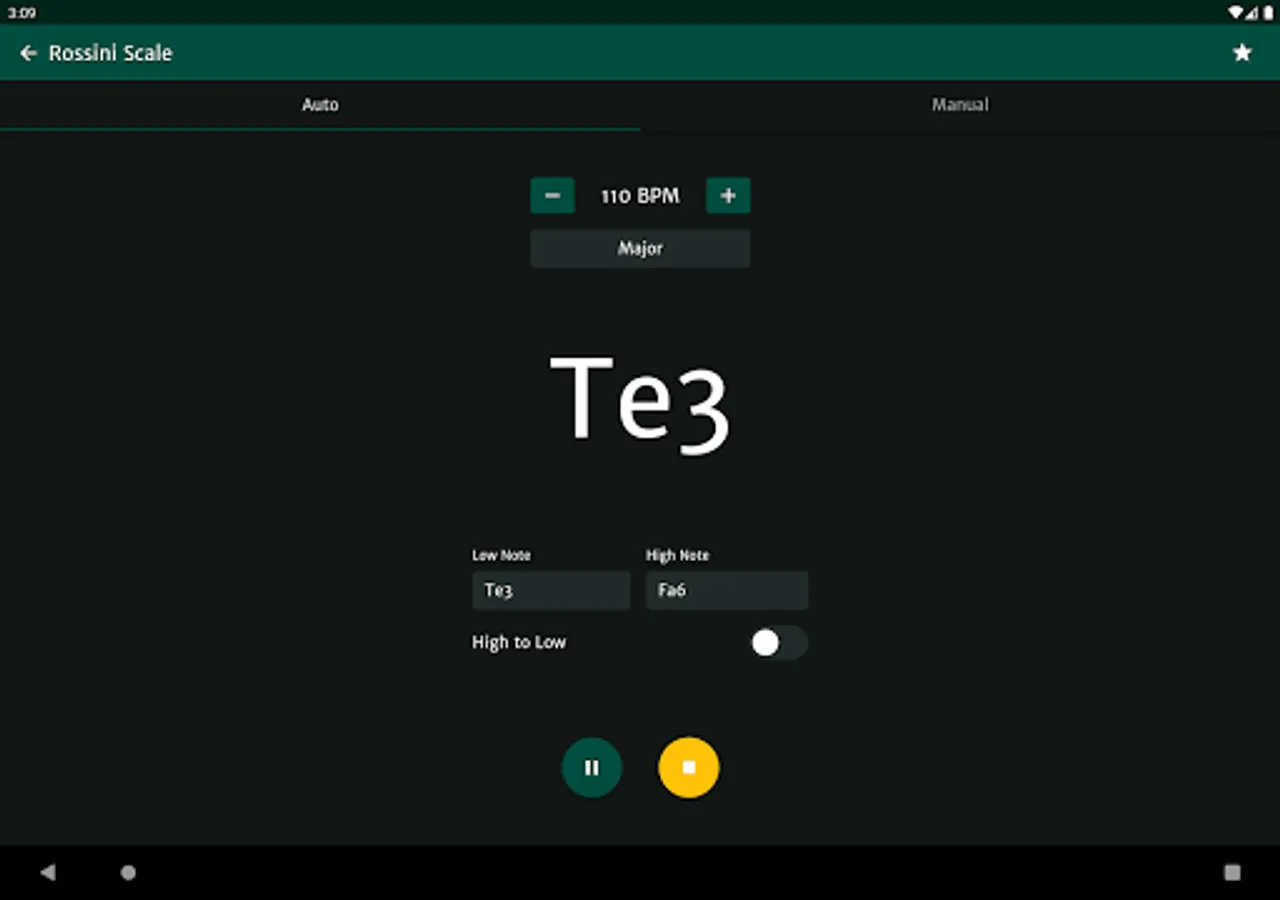Open the Low Note selector showing Te3

pos(551,591)
